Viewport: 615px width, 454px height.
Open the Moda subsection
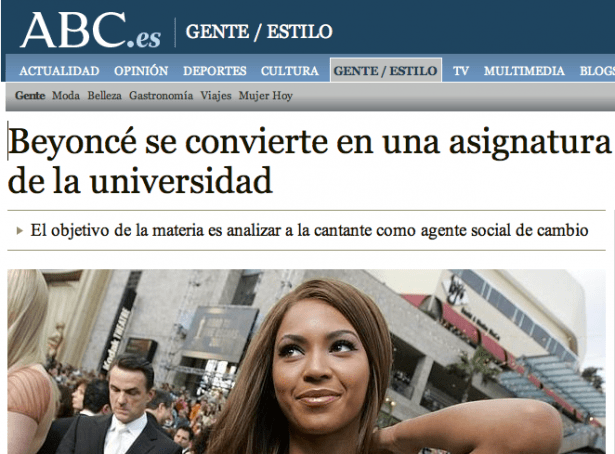click(66, 96)
